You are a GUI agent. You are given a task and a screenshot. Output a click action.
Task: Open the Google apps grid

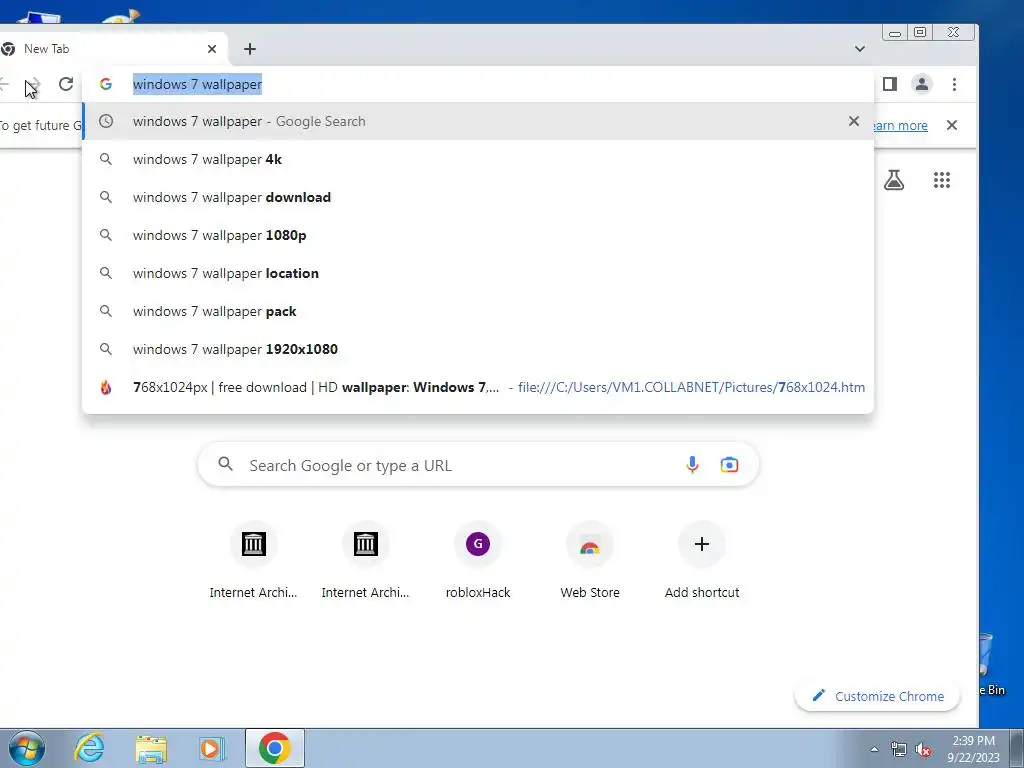click(942, 180)
